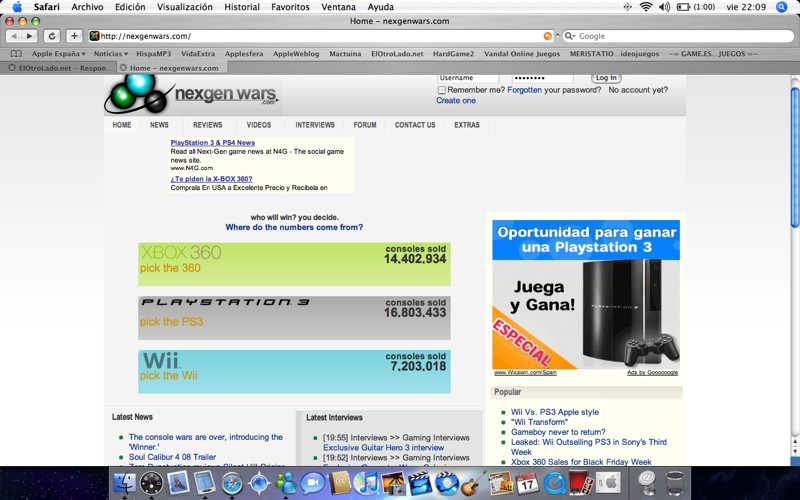Screen dimensions: 800x500
Task: Click 'Where do the numbers come from?'
Action: click(x=294, y=228)
